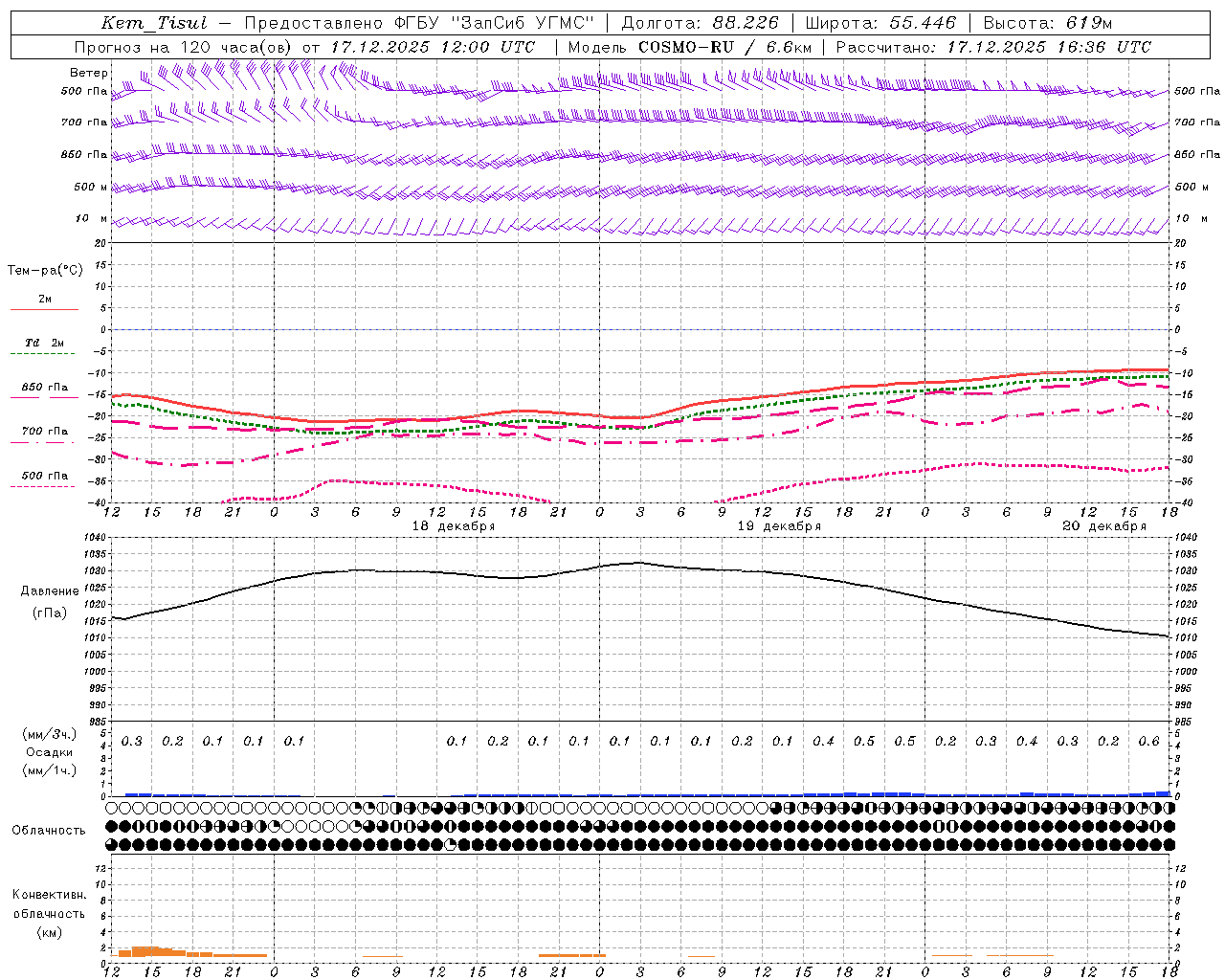Click the Рассчитано: 17.12.2025 16:36 UTC timestamp
The width and height of the screenshot is (1225, 980).
(993, 47)
